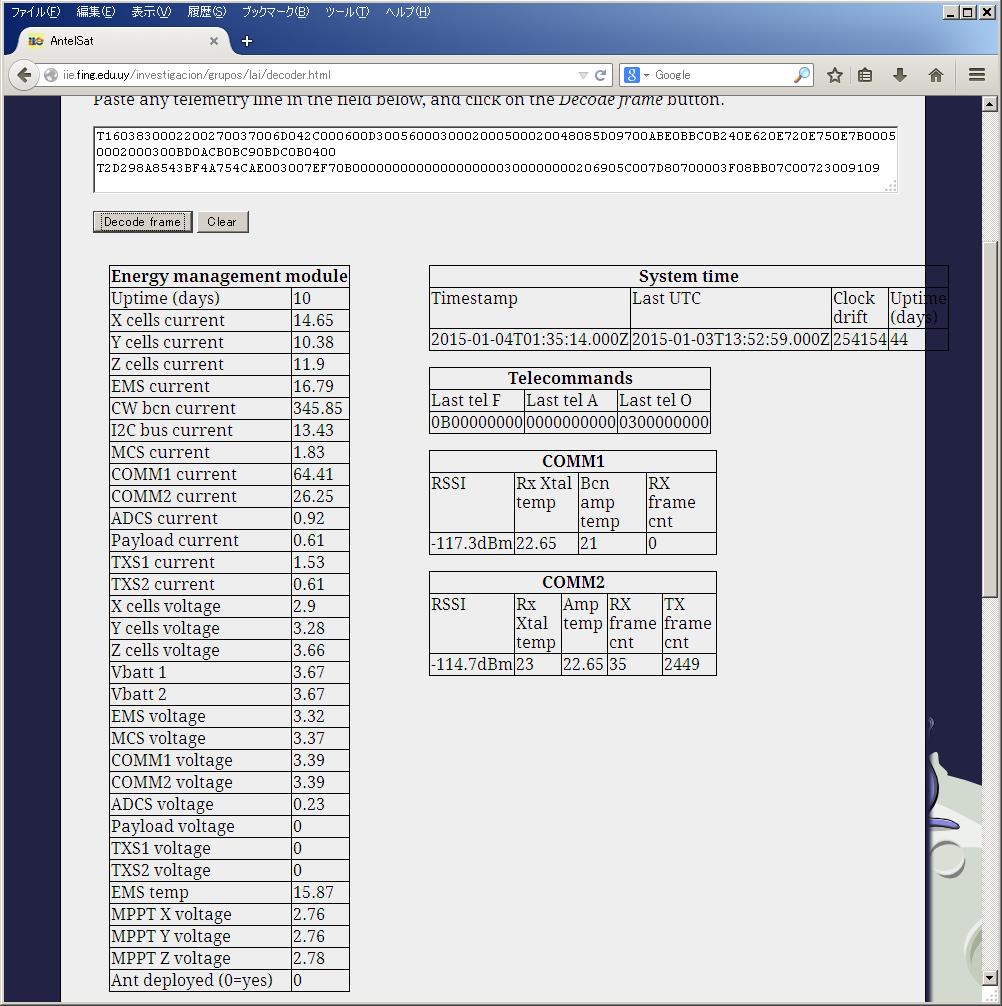Select the Last tel F value 0B00000000
This screenshot has height=1006, width=1002.
tap(477, 422)
